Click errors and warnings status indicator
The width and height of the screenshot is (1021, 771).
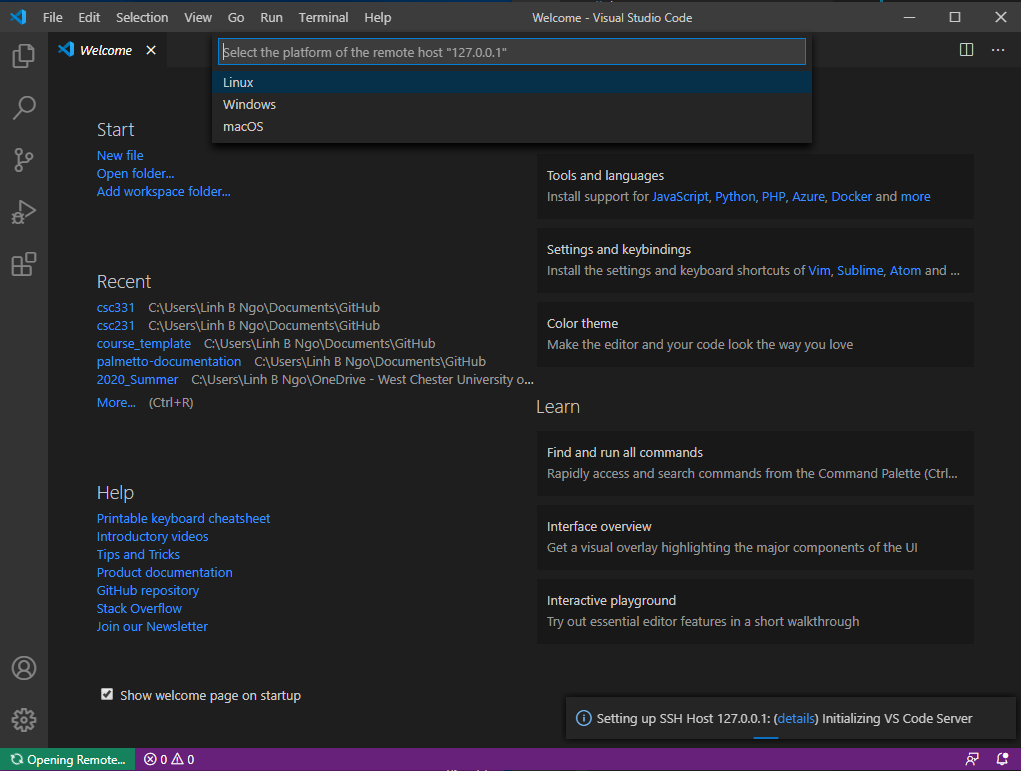pyautogui.click(x=169, y=759)
